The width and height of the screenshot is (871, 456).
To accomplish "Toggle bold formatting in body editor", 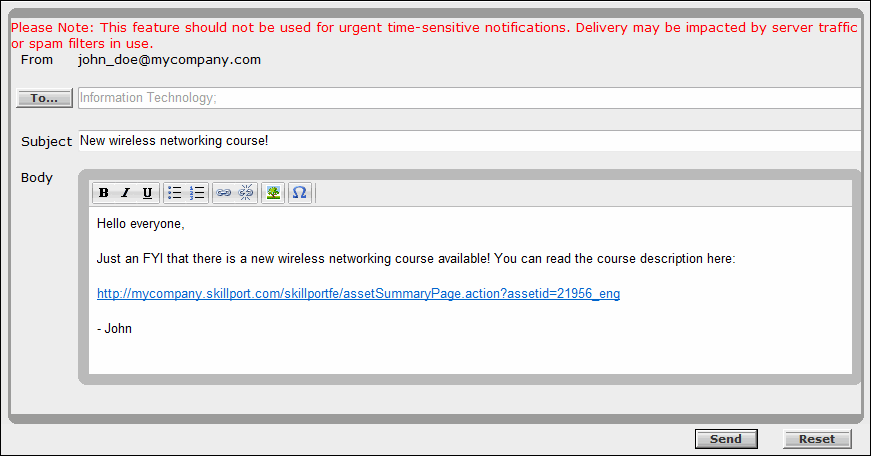I will pyautogui.click(x=104, y=193).
